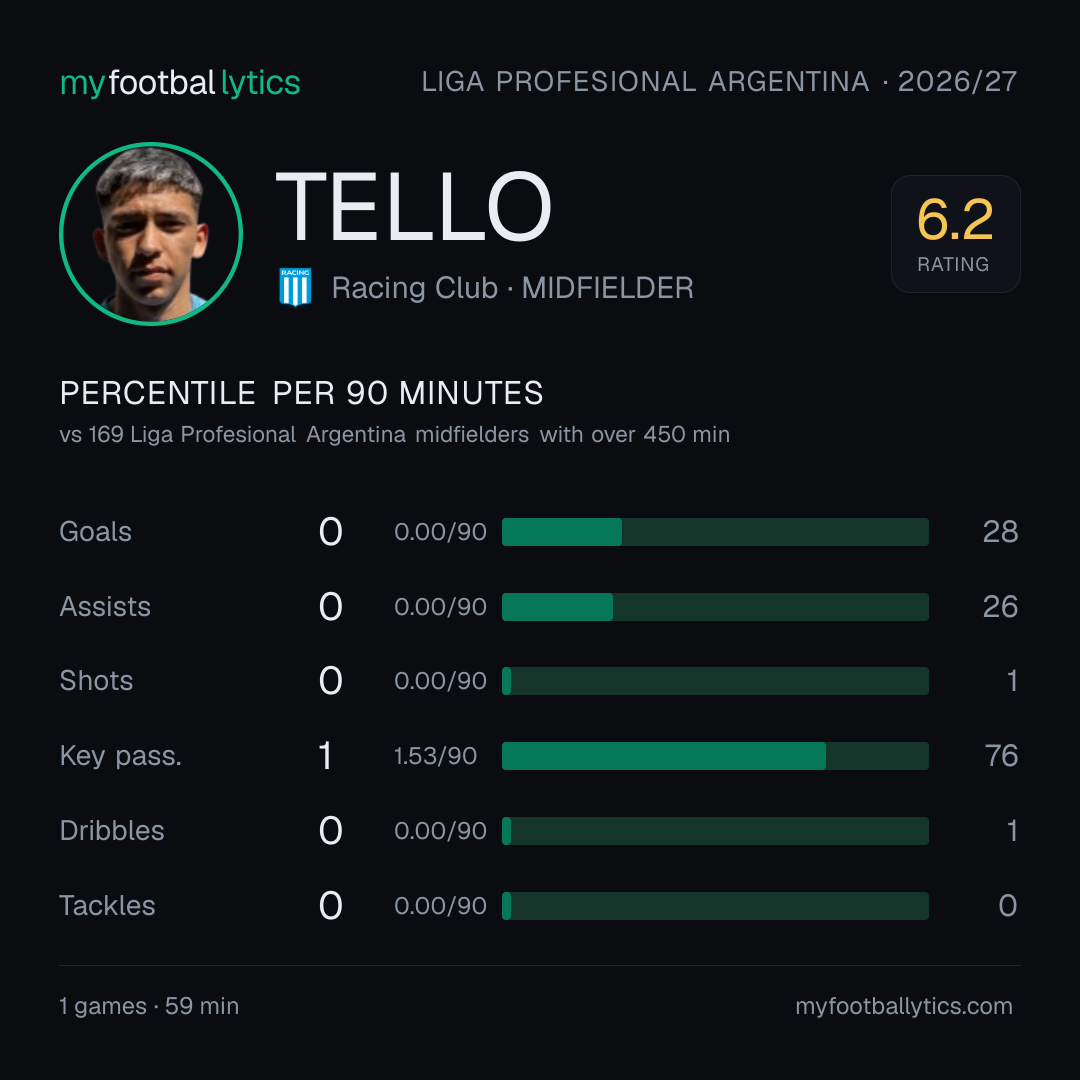Click the 6.2 rating badge
This screenshot has height=1080, width=1080.
[955, 233]
